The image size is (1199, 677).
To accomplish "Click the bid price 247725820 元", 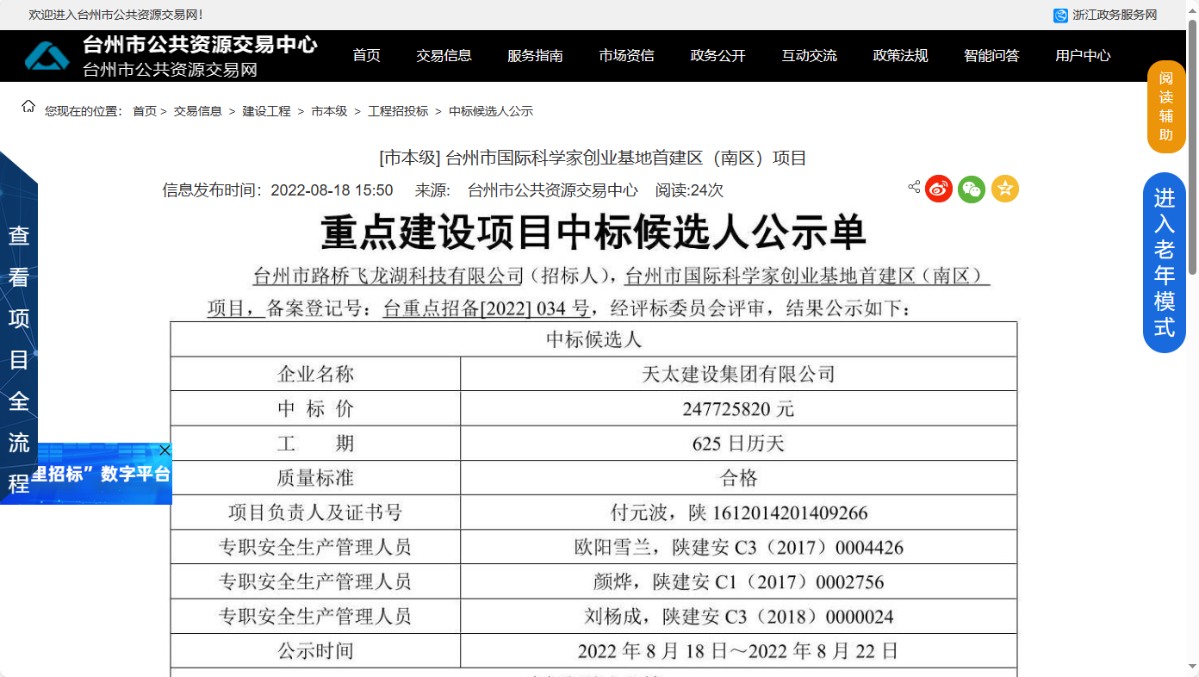I will coord(739,409).
